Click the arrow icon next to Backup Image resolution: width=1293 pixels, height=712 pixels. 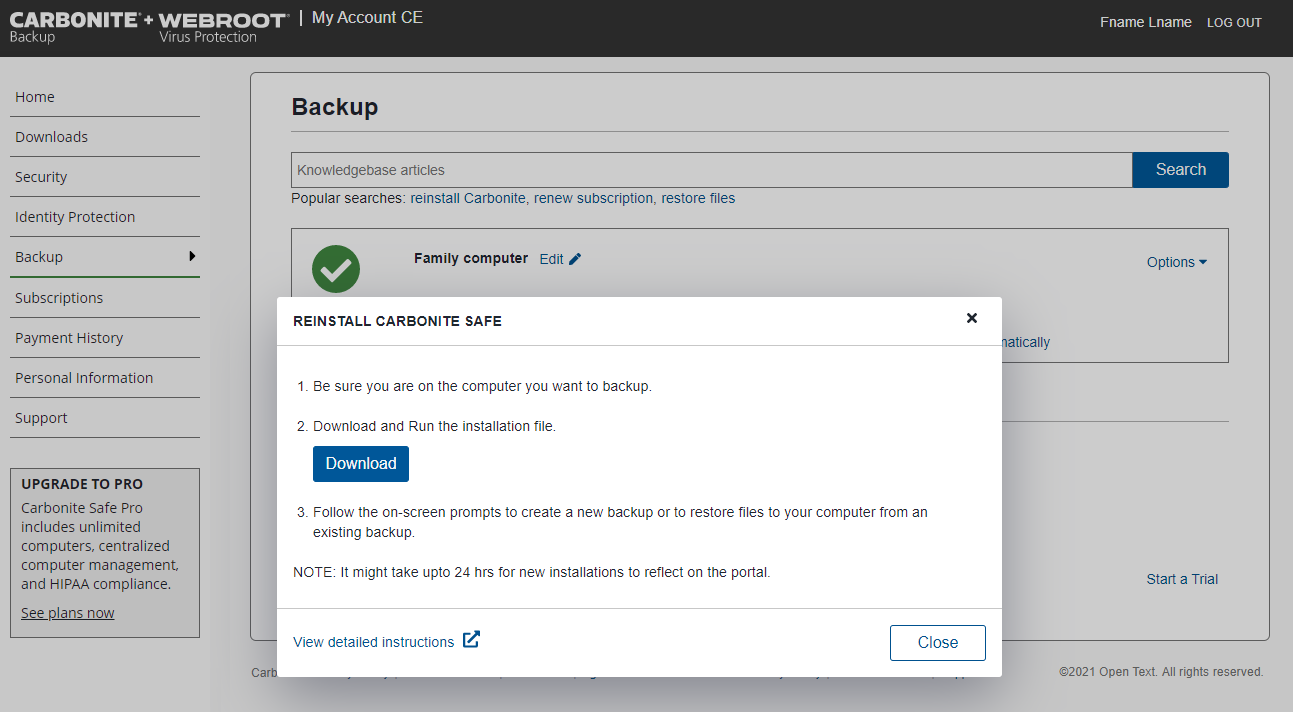coord(192,256)
